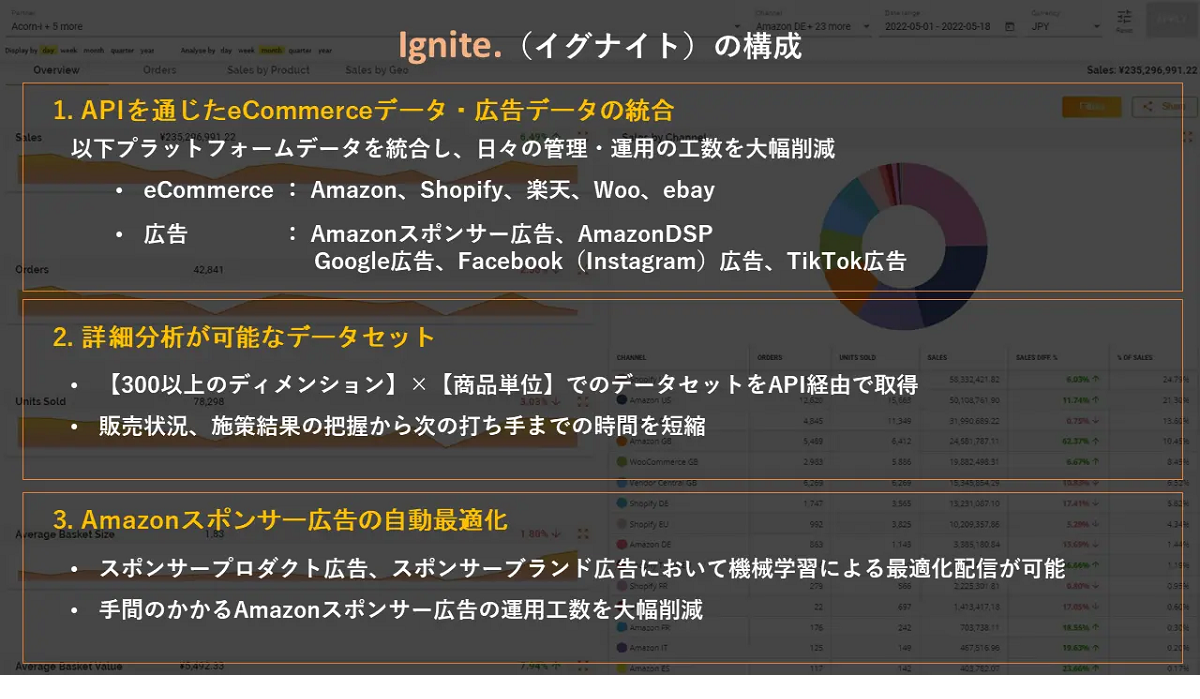Set Analyze by to week
This screenshot has height=699, width=1200.
(246, 49)
